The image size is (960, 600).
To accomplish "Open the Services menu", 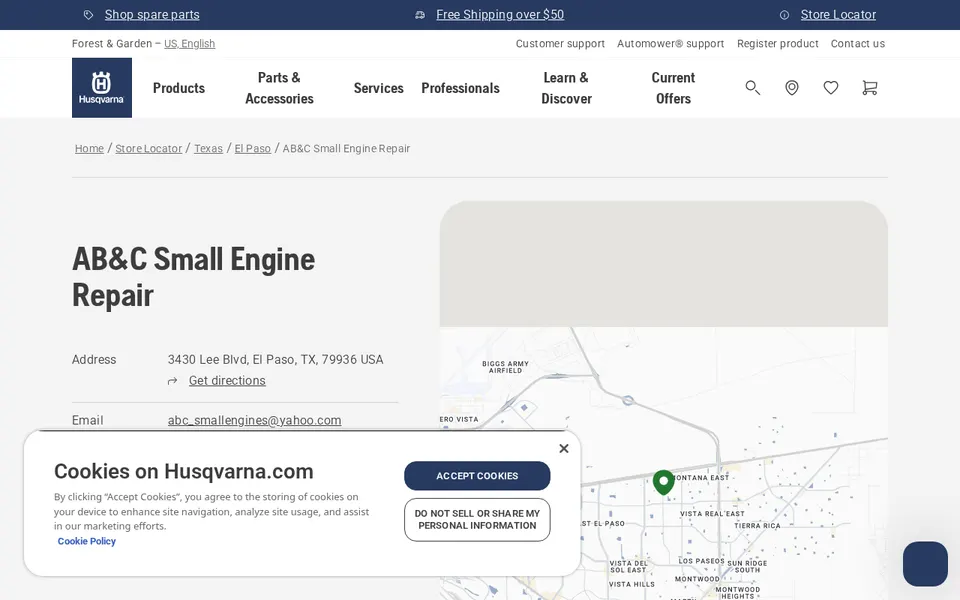I will pos(378,88).
